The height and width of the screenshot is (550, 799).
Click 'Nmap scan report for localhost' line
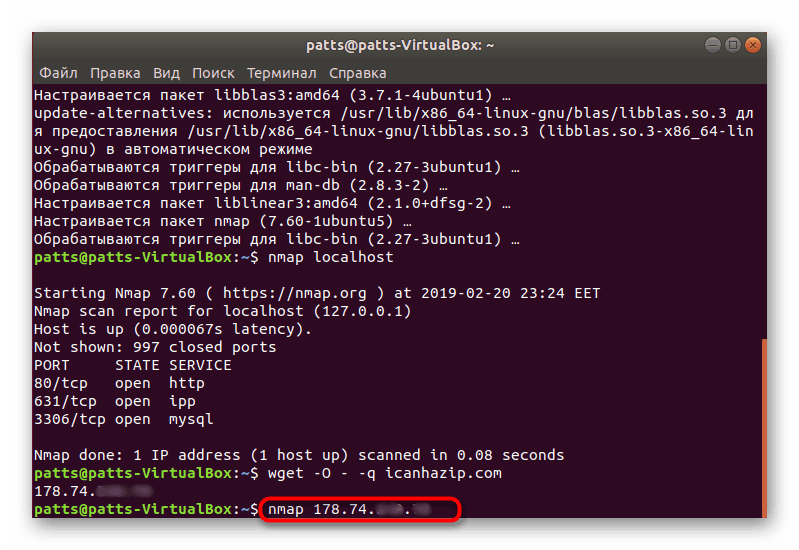pos(222,311)
